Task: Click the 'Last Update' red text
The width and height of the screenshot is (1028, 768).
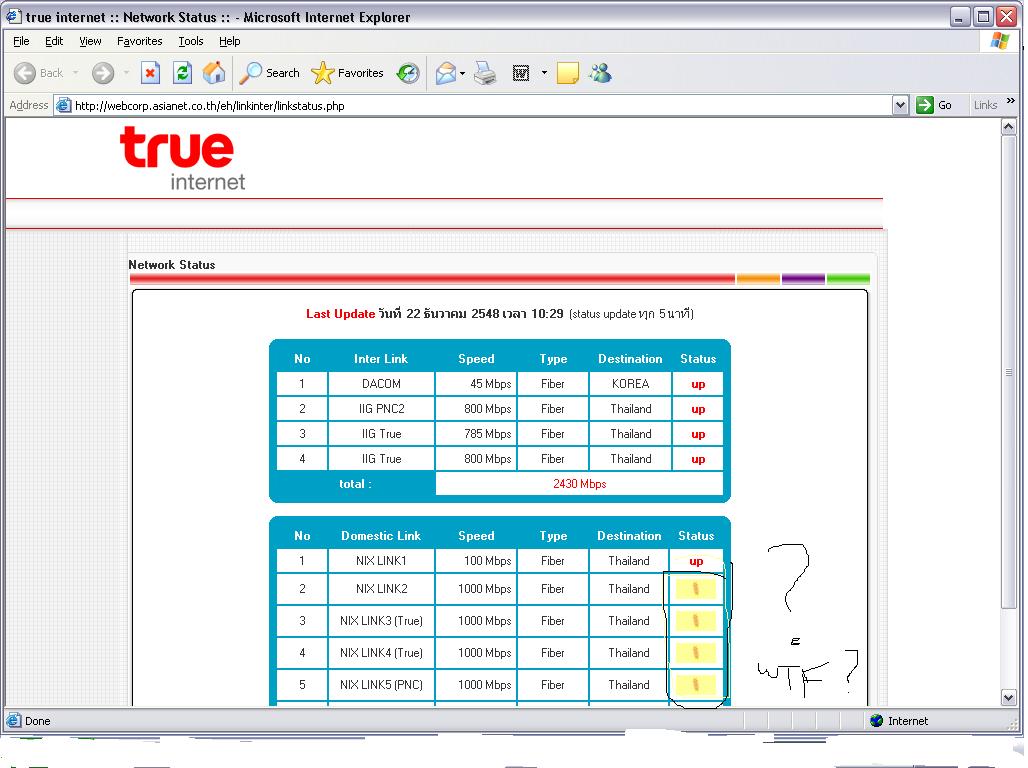Action: point(340,313)
